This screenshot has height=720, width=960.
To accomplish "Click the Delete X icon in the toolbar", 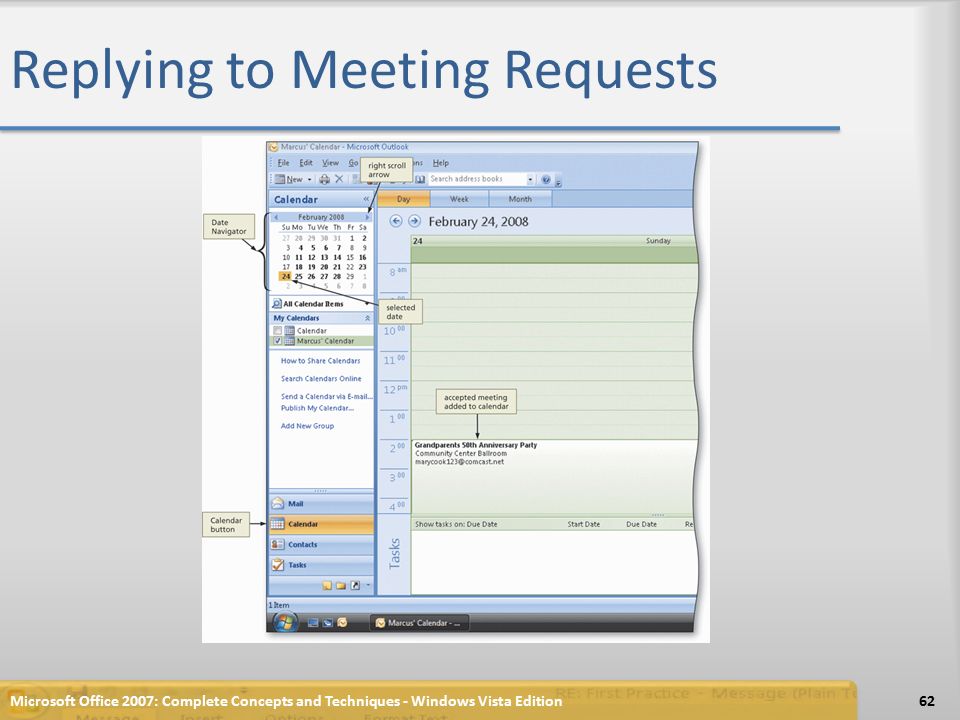I will click(339, 179).
